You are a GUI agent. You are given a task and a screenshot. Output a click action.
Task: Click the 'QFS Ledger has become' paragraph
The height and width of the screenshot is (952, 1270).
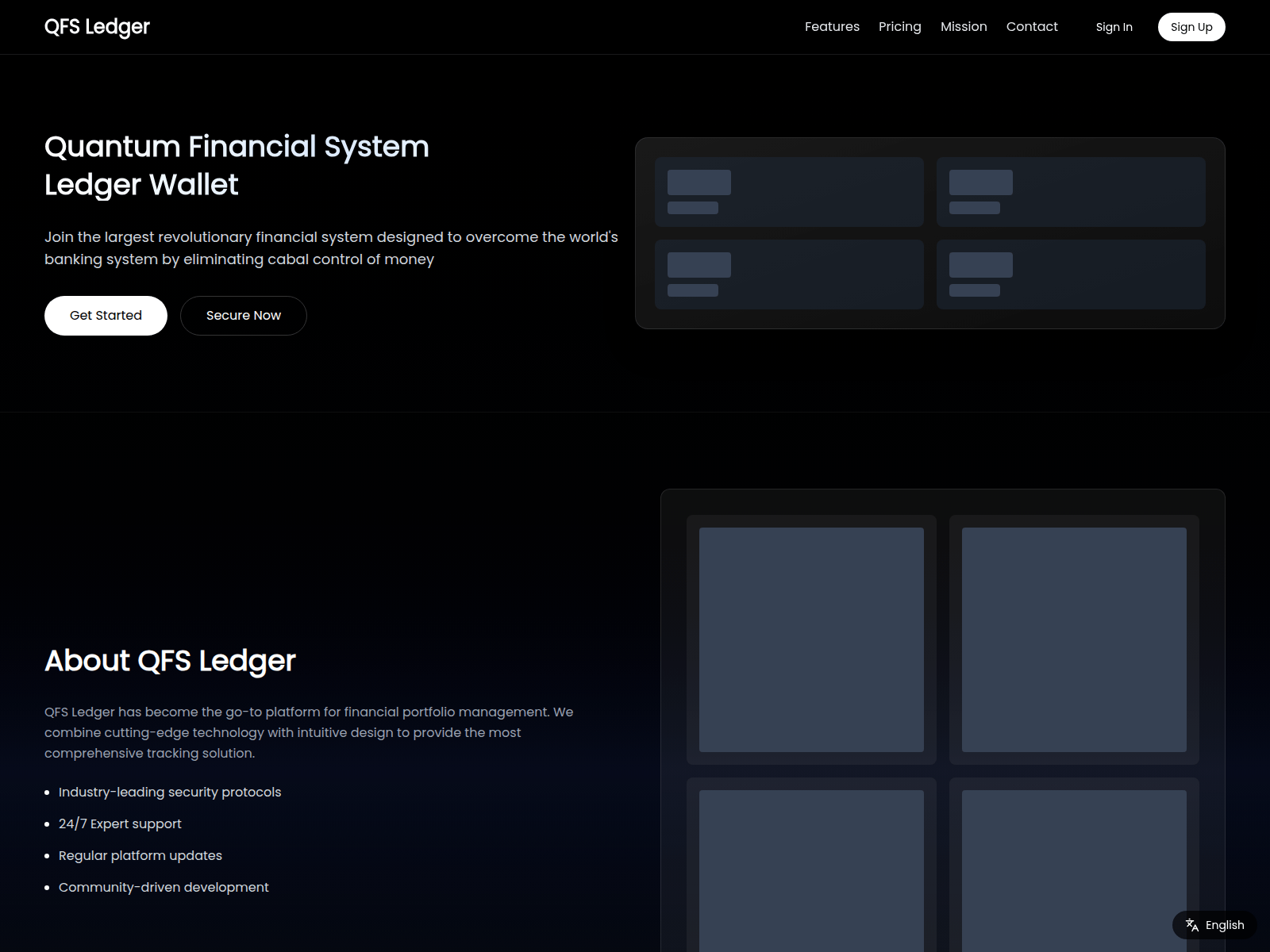(309, 732)
